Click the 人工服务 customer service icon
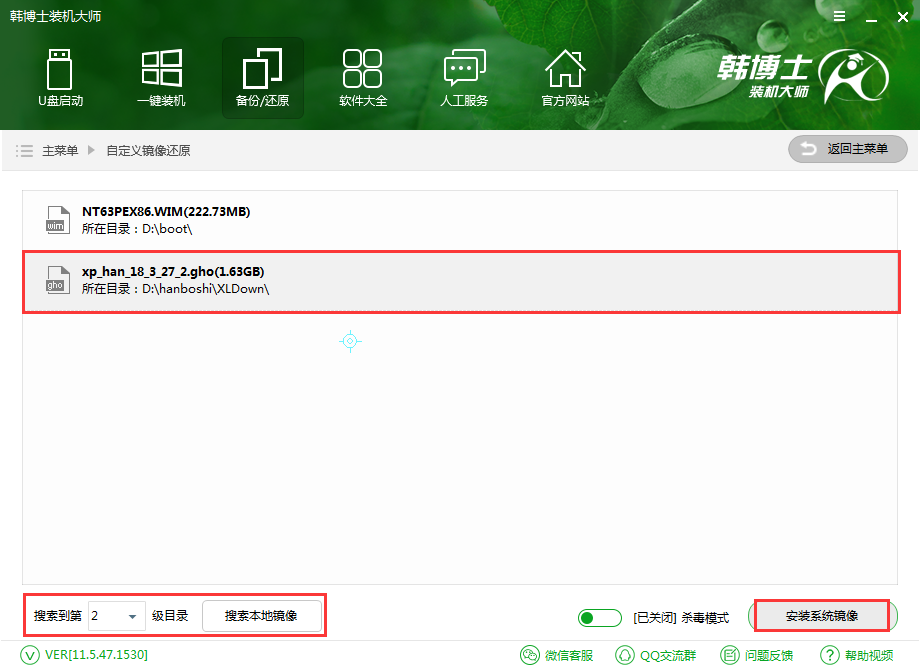This screenshot has width=920, height=670. click(464, 77)
